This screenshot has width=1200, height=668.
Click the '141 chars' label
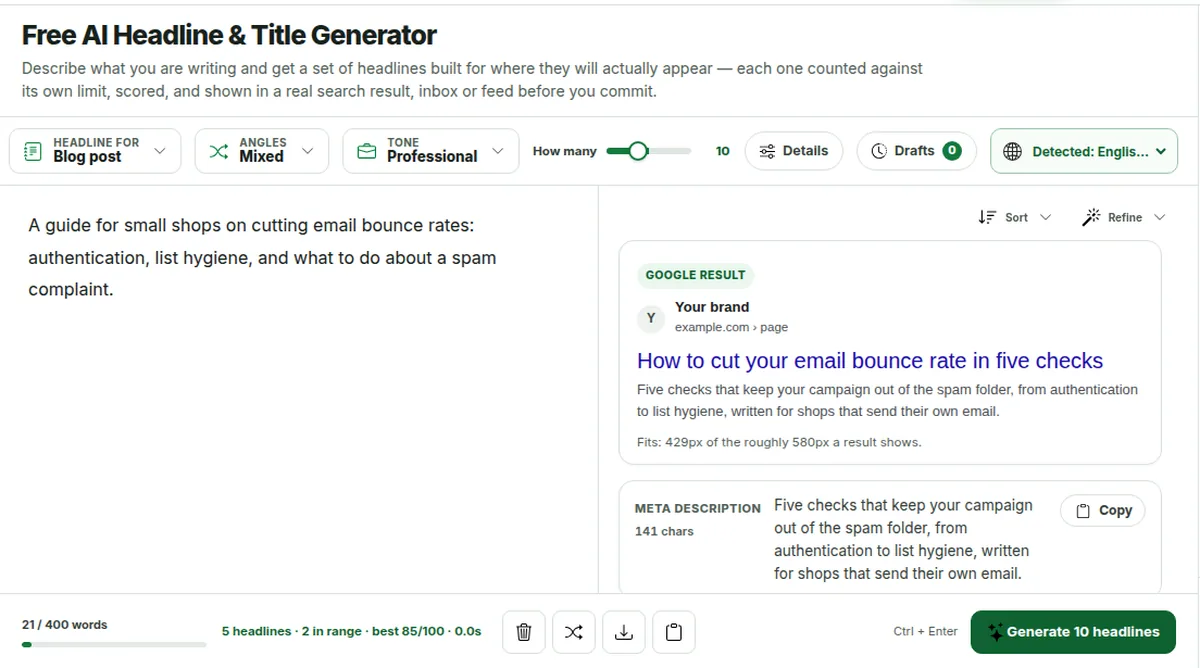(664, 531)
